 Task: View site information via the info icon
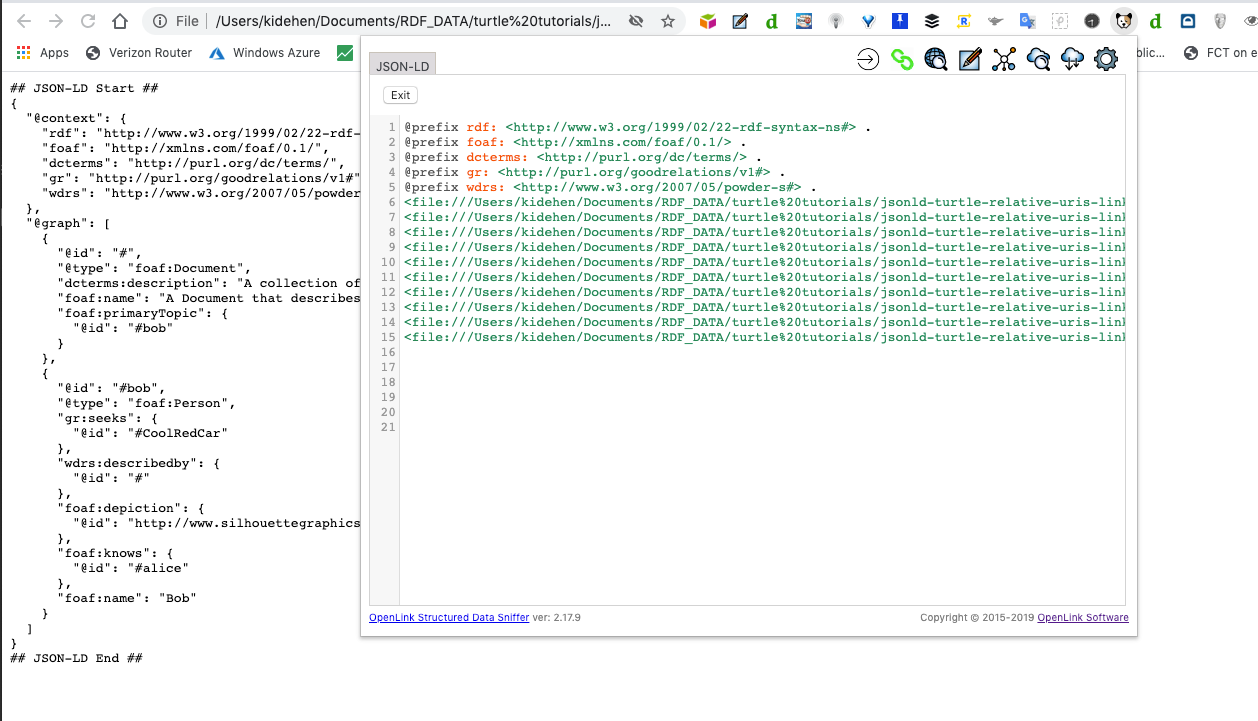[x=160, y=21]
